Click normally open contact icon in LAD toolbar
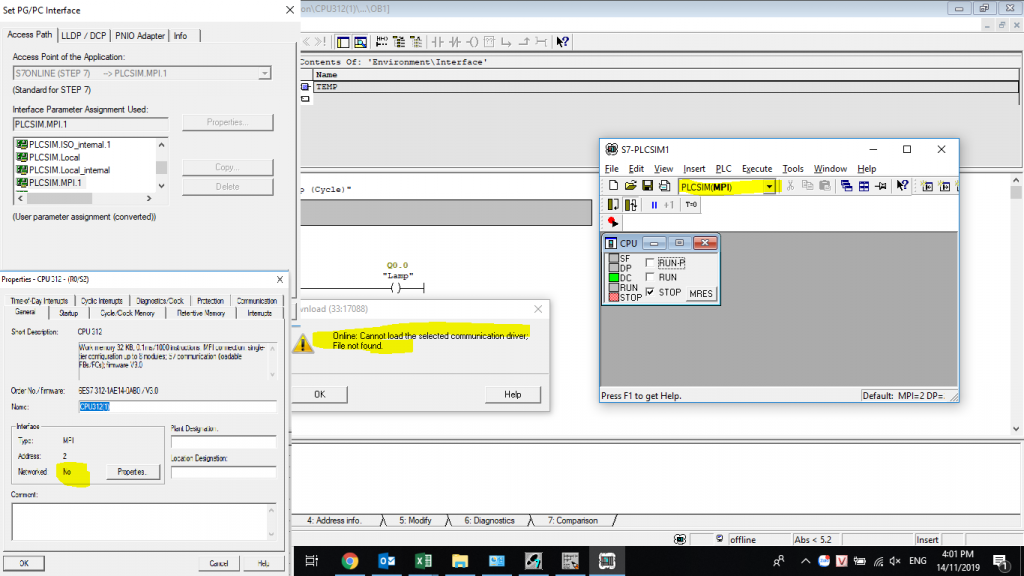This screenshot has width=1024, height=576. (x=438, y=42)
